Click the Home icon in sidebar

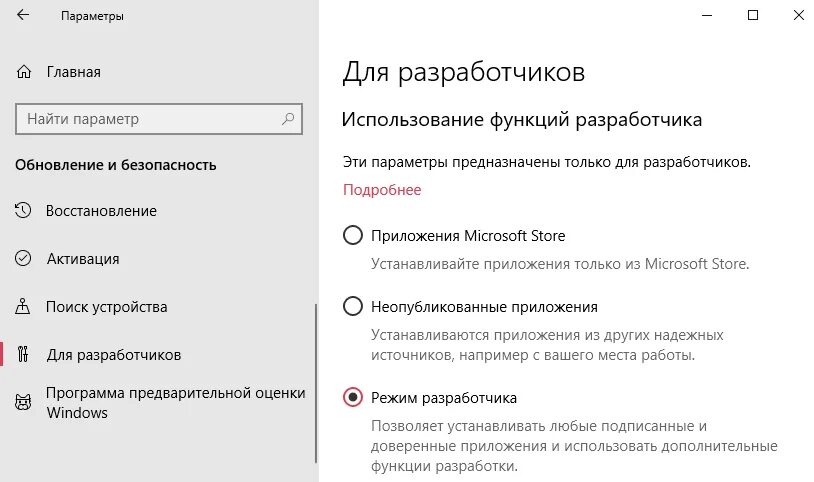(23, 72)
